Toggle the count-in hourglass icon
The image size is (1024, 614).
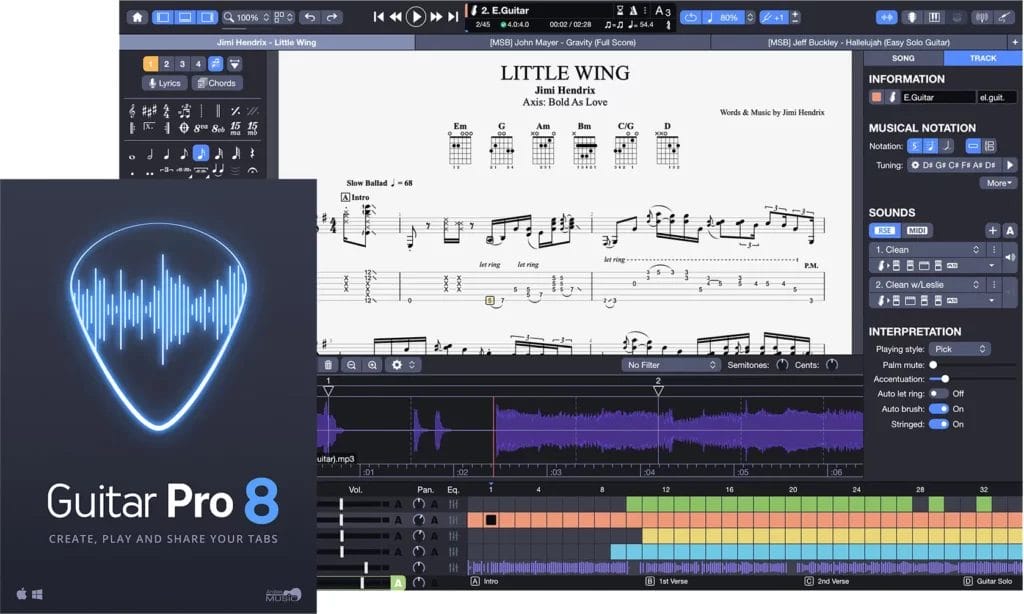[x=620, y=10]
